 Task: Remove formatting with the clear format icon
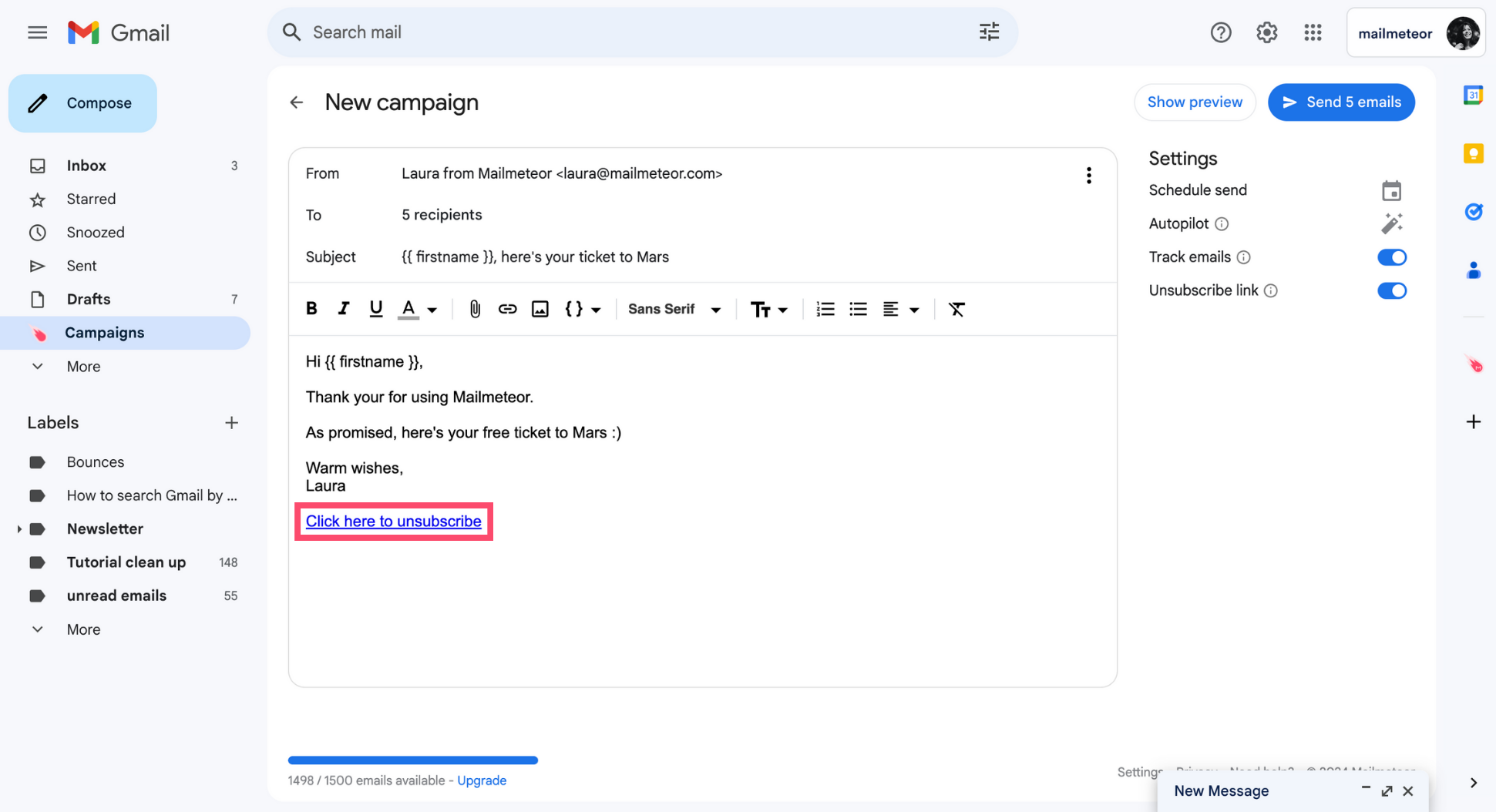click(x=956, y=309)
